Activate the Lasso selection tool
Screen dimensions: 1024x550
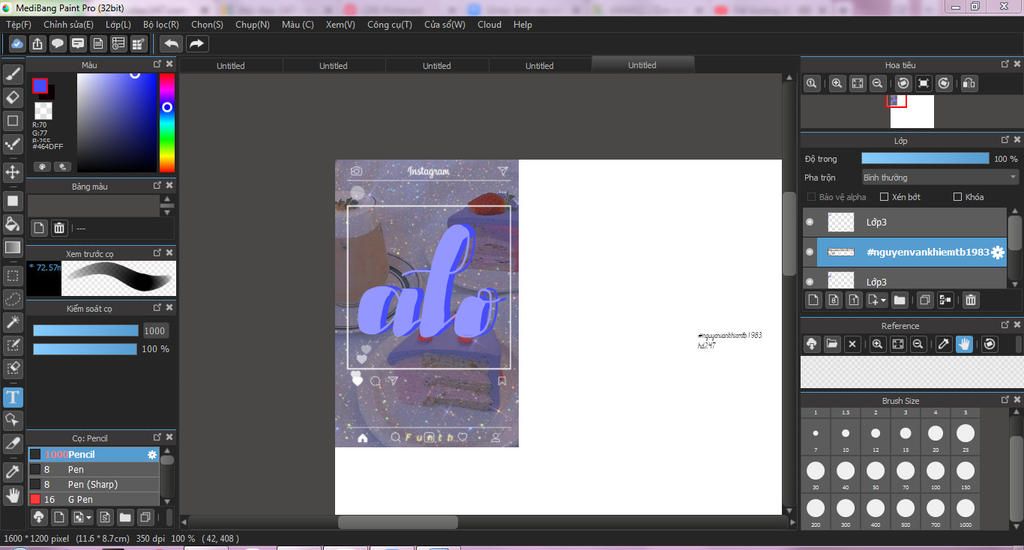pos(12,299)
